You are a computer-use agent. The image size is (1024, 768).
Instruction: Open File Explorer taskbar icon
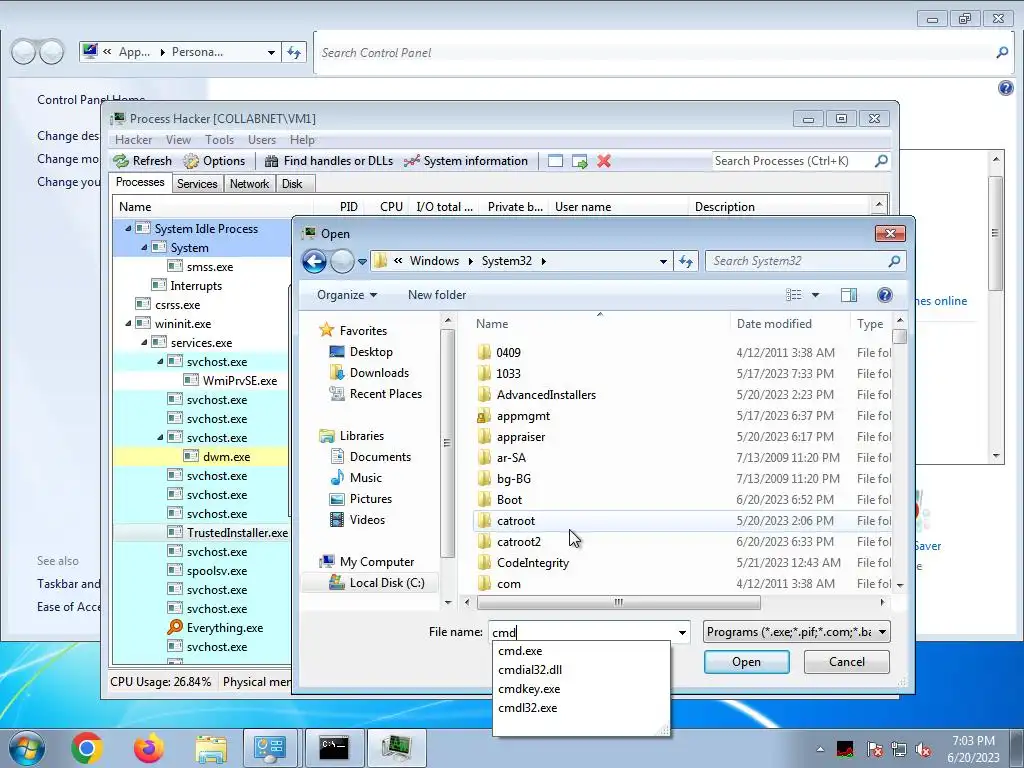(x=211, y=748)
